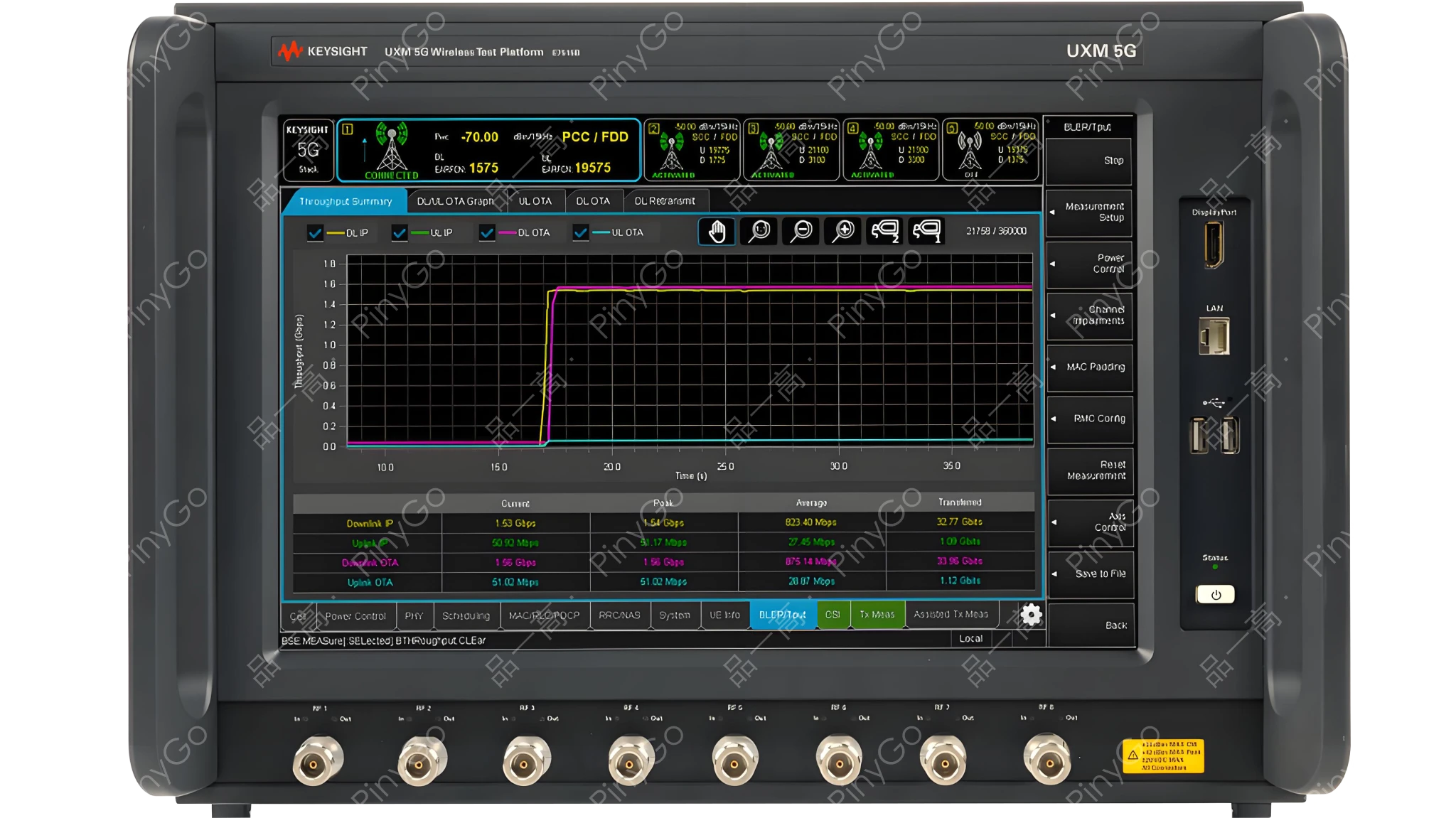Click the marker 2 tag icon
This screenshot has height=818, width=1456.
885,231
